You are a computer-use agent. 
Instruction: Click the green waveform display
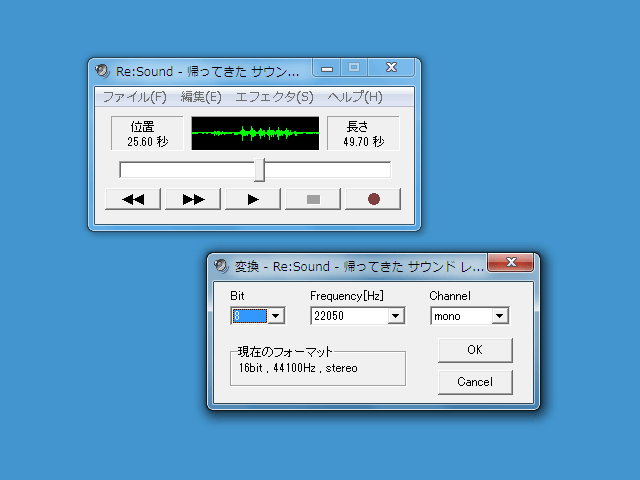255,133
